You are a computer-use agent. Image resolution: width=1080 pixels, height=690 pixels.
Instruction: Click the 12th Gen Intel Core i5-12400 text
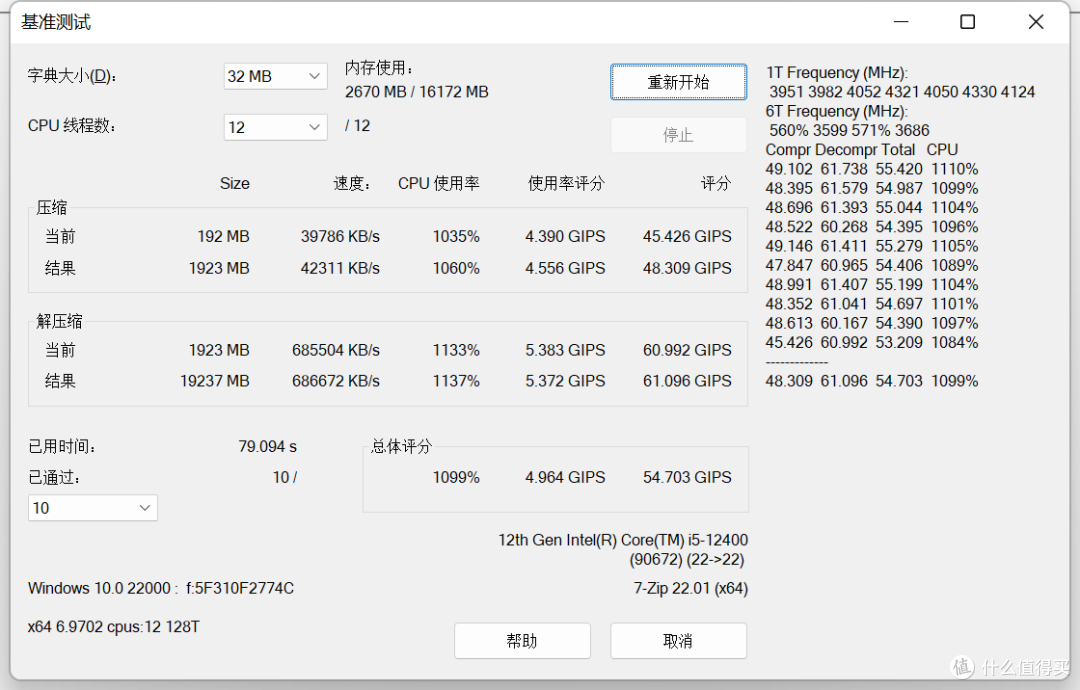click(623, 541)
